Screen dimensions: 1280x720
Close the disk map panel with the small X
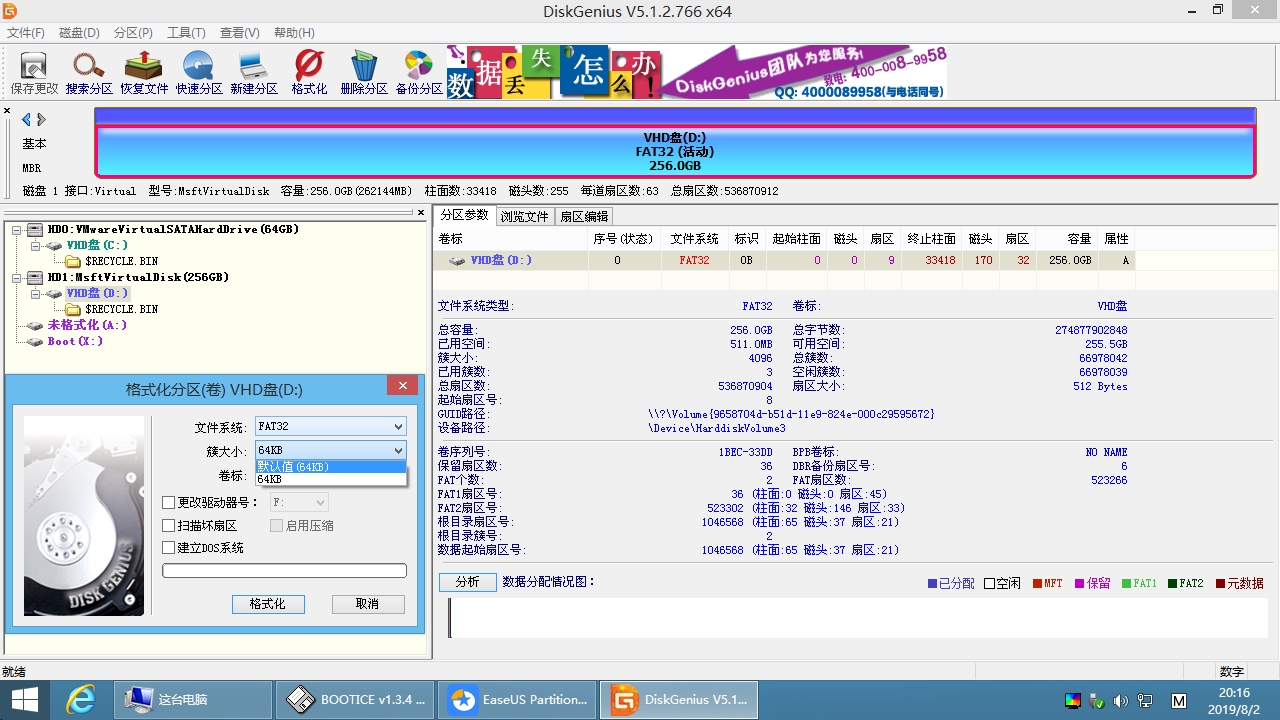coord(7,111)
